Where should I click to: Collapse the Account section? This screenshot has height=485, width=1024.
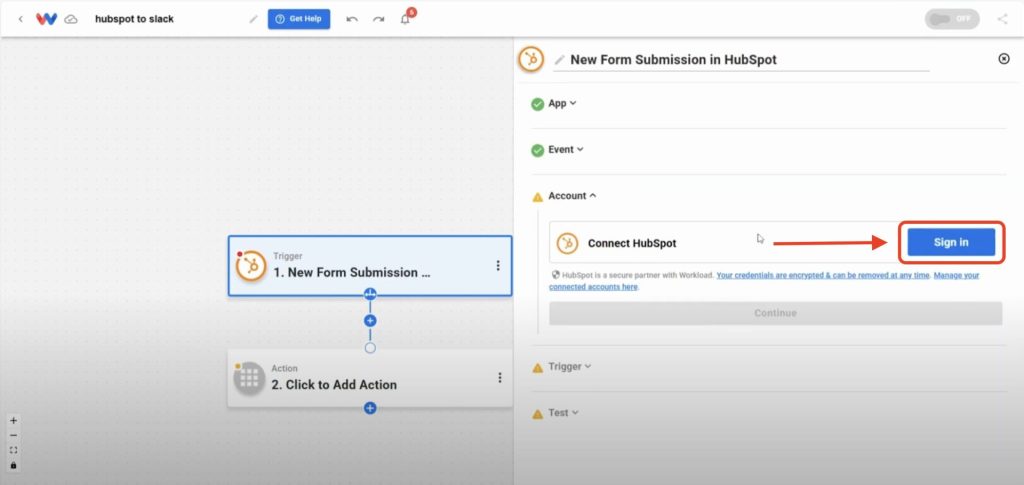(572, 196)
